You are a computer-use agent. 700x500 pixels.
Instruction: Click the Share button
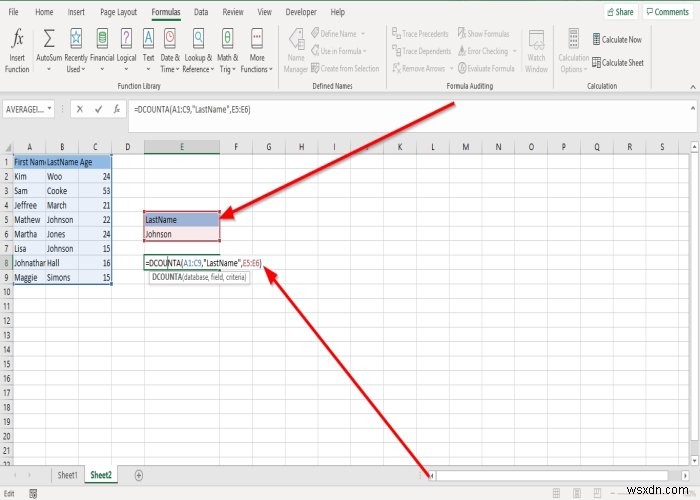coord(621,12)
